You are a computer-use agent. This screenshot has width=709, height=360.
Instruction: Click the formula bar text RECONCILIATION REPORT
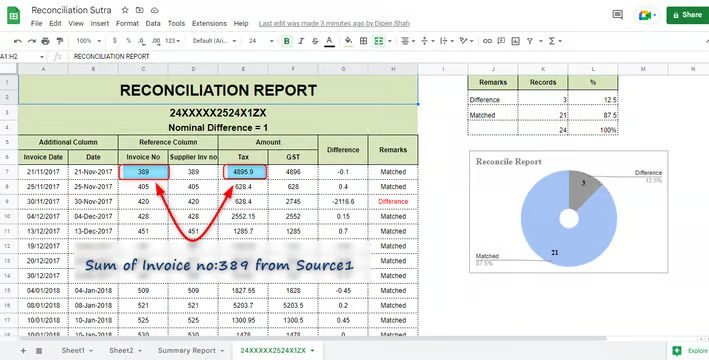point(112,57)
